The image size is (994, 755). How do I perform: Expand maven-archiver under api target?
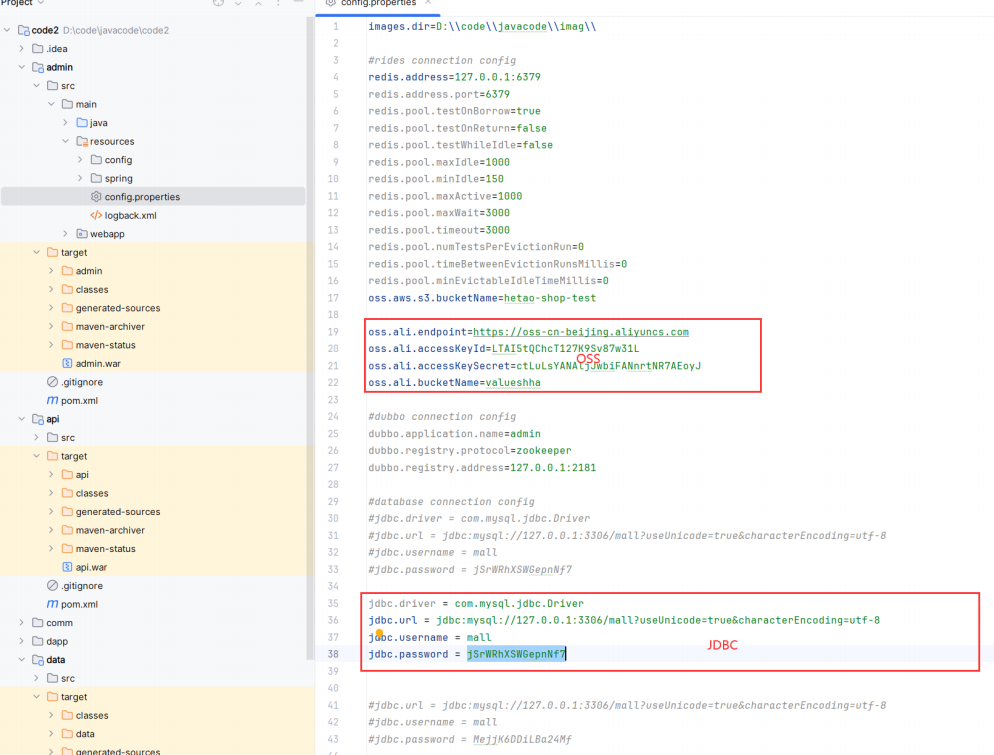click(x=51, y=530)
